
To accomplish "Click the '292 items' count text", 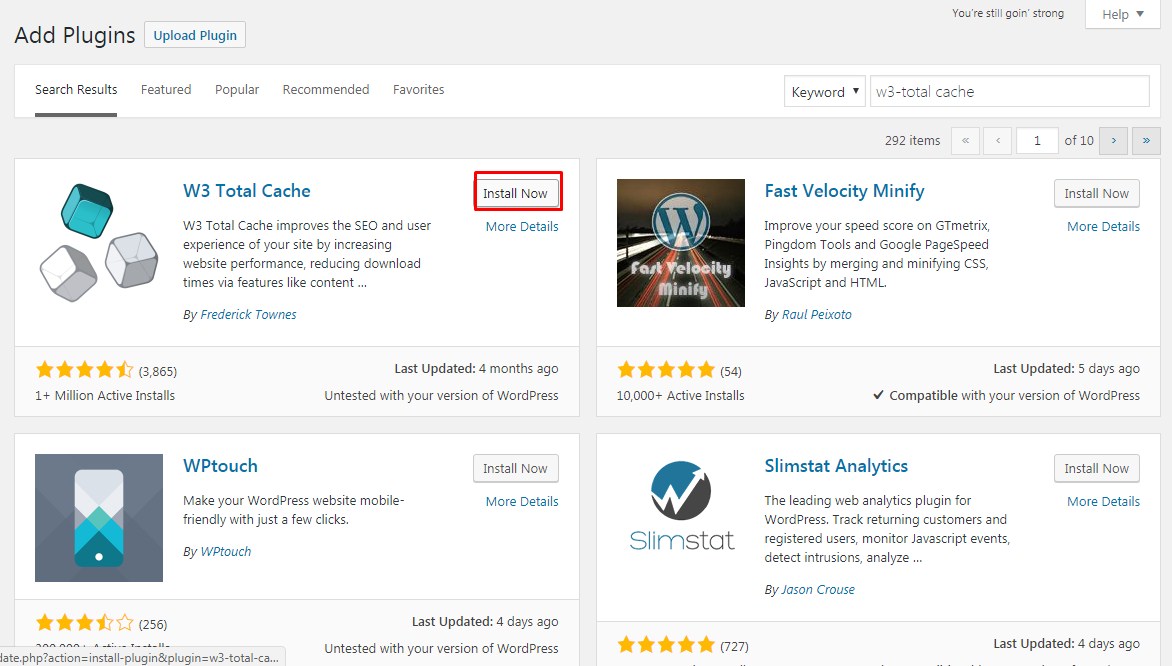I will click(913, 141).
